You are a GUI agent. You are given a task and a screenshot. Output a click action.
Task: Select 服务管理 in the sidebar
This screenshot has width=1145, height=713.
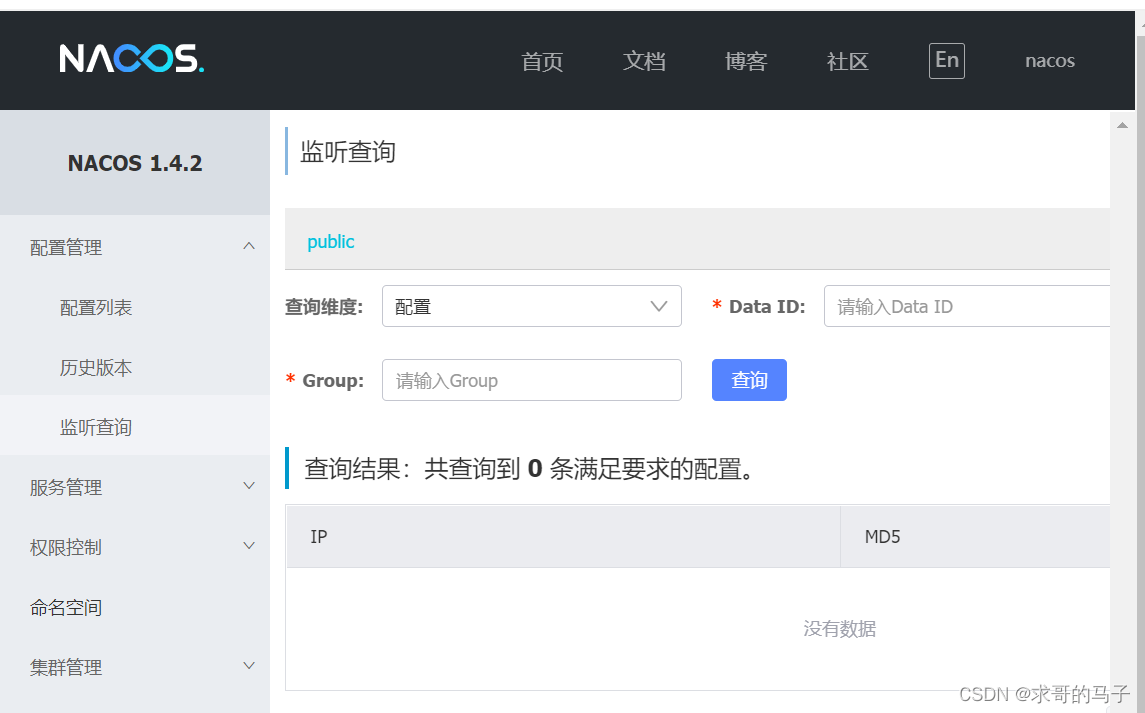coord(66,487)
